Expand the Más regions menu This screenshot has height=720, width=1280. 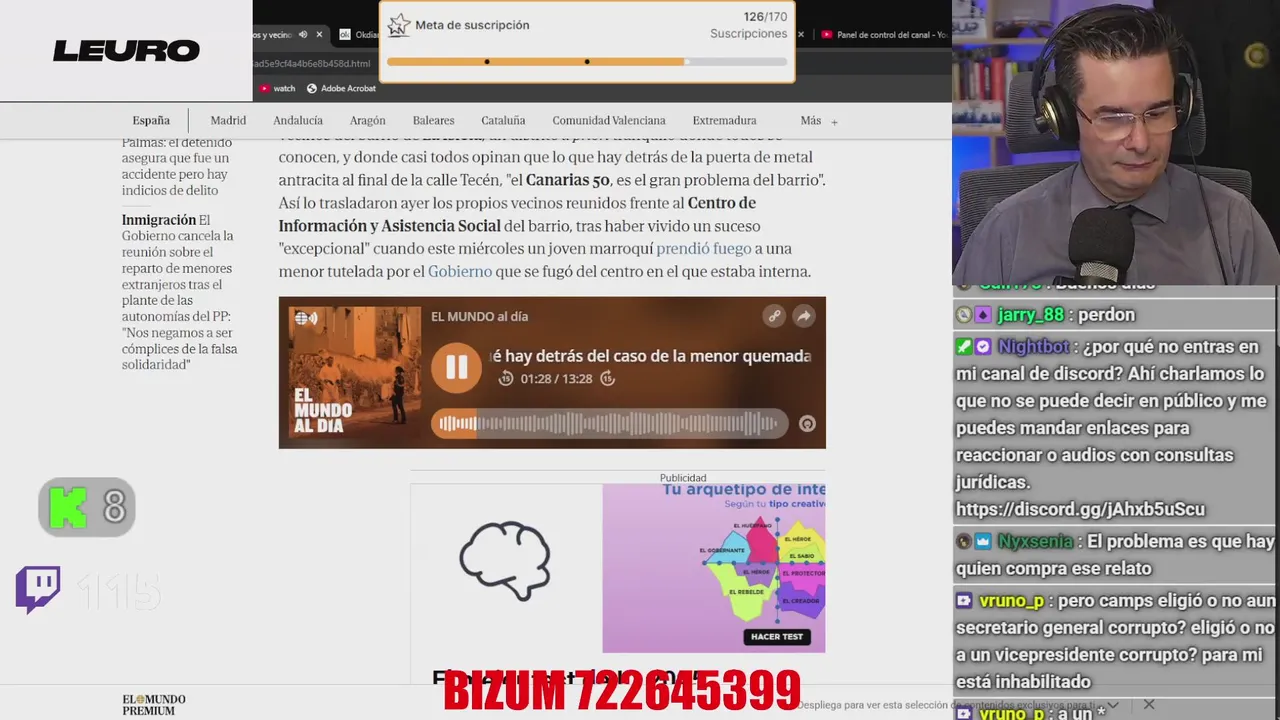pos(819,121)
